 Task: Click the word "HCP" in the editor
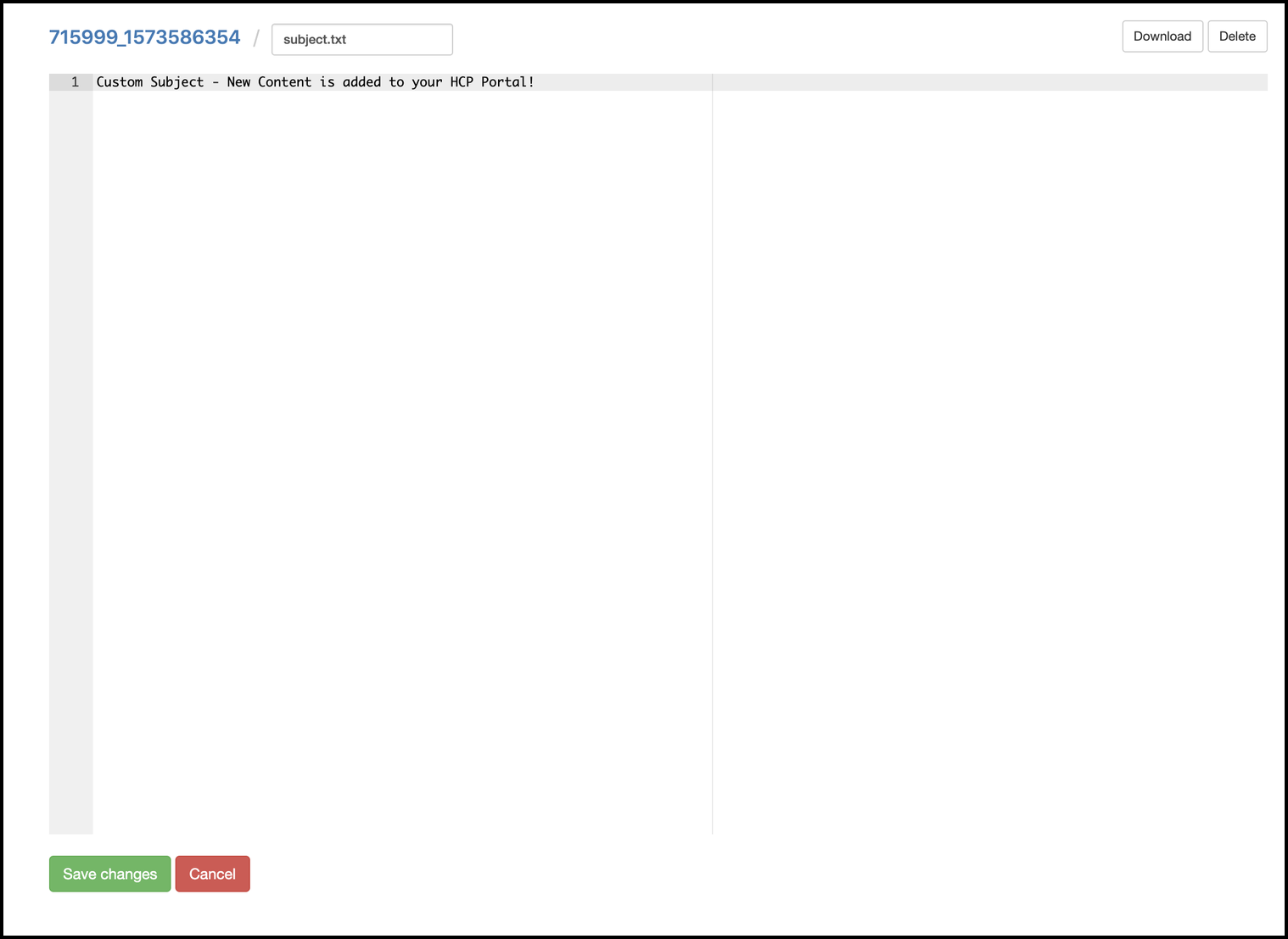(x=462, y=82)
